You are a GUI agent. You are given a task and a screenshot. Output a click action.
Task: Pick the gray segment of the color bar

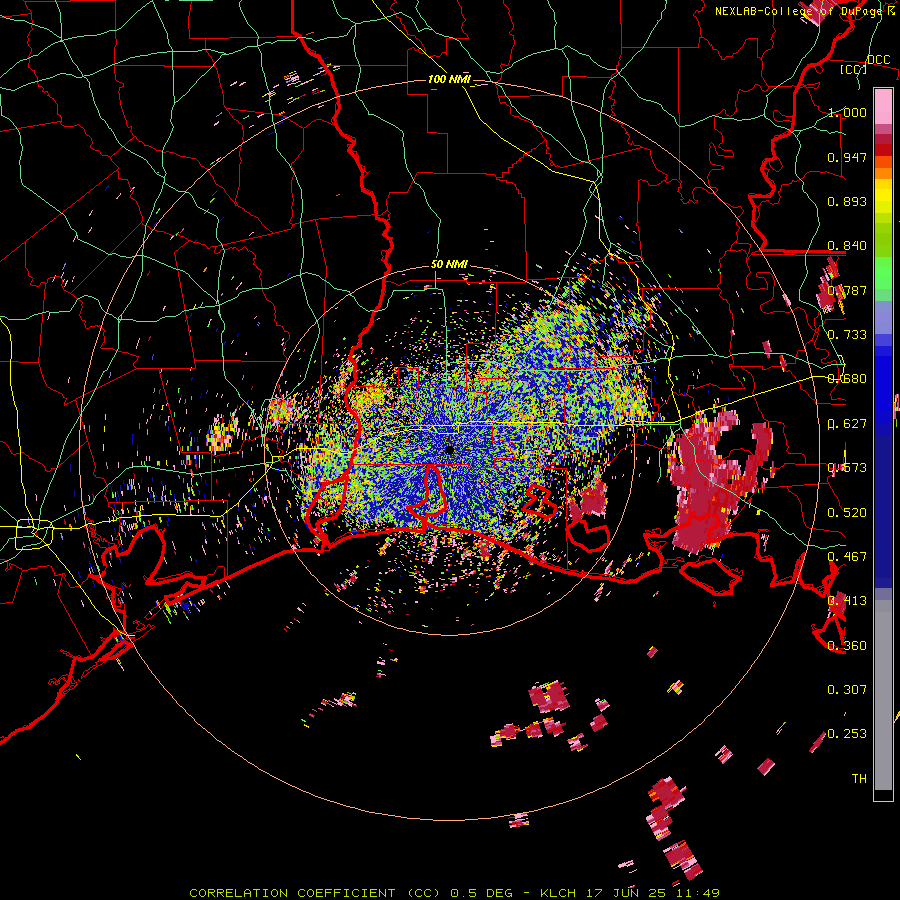coord(883,695)
